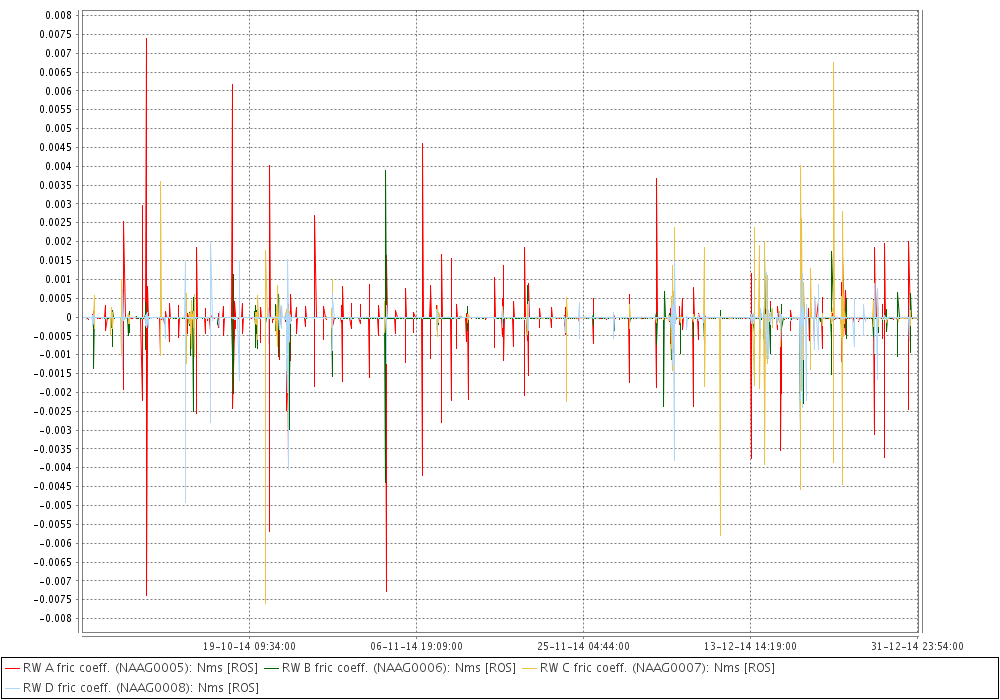Click y-axis value -0.004
The height and width of the screenshot is (700, 1000).
pyautogui.click(x=56, y=468)
